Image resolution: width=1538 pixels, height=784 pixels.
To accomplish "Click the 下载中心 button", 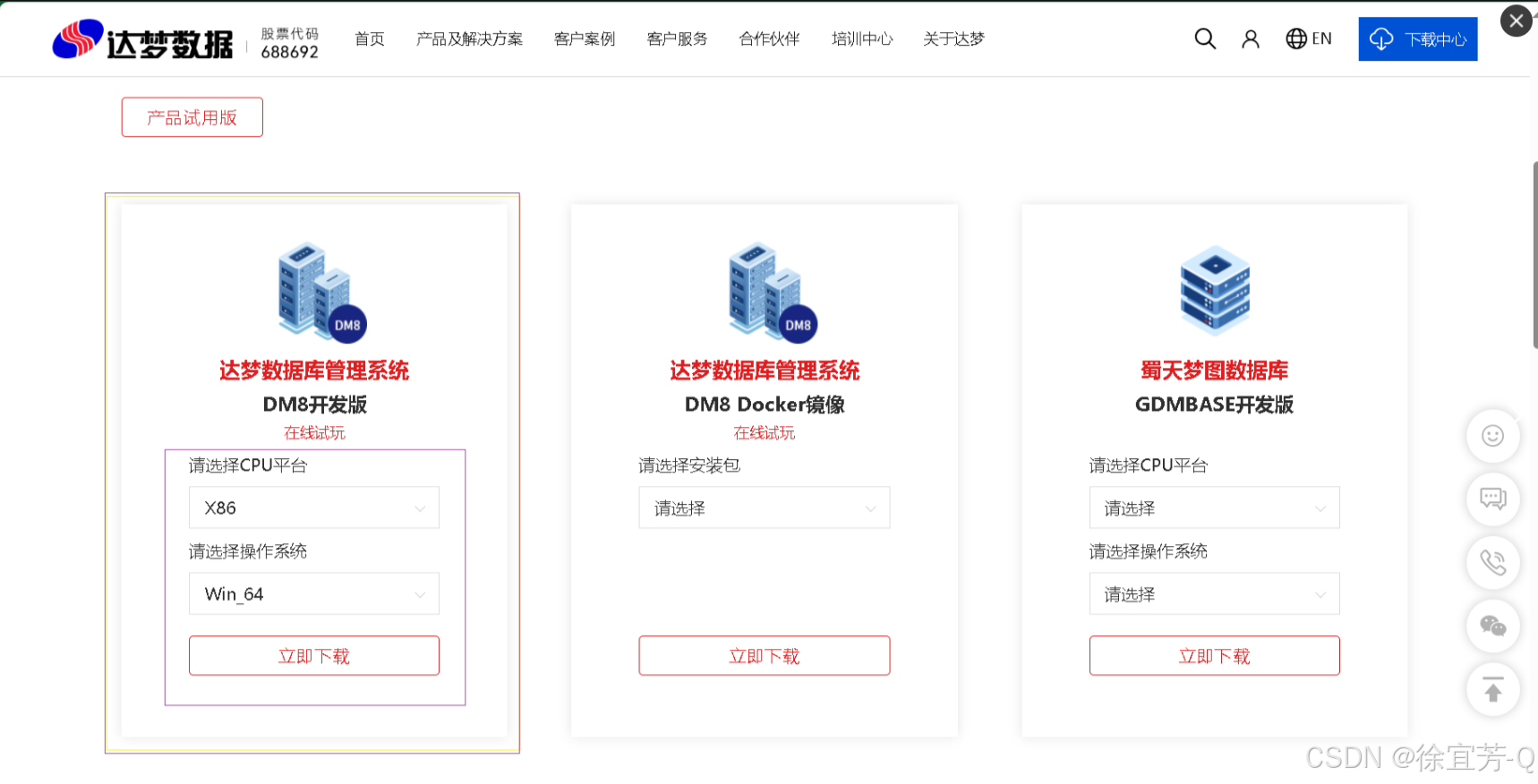I will click(1418, 39).
